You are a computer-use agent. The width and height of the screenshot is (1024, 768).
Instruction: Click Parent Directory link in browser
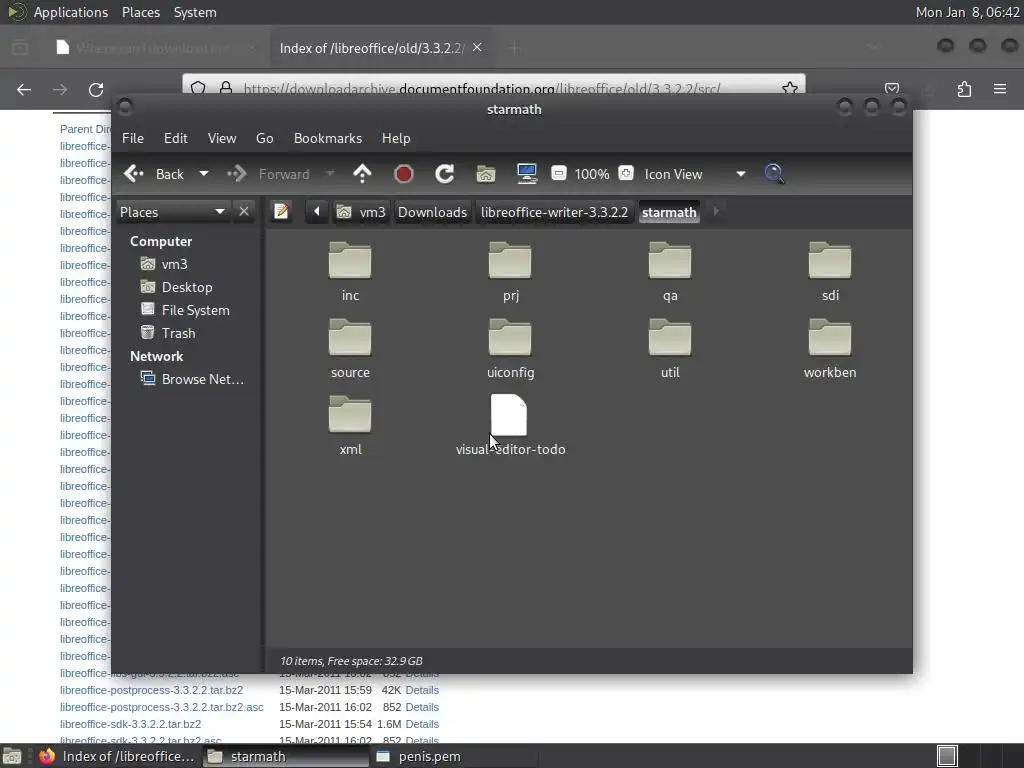pos(85,129)
